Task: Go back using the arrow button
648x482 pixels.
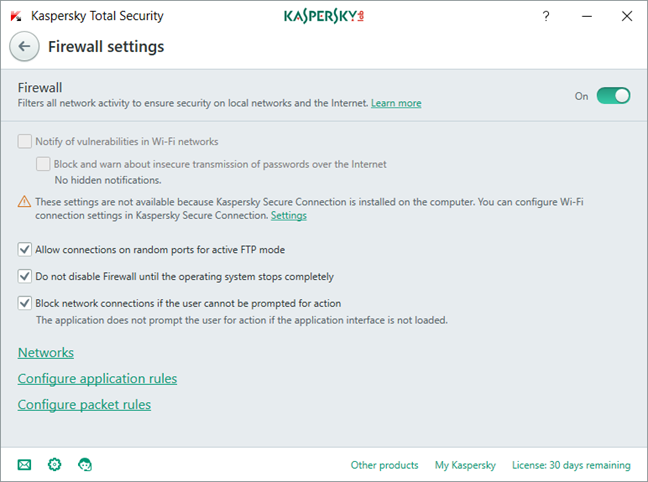Action: pyautogui.click(x=24, y=46)
